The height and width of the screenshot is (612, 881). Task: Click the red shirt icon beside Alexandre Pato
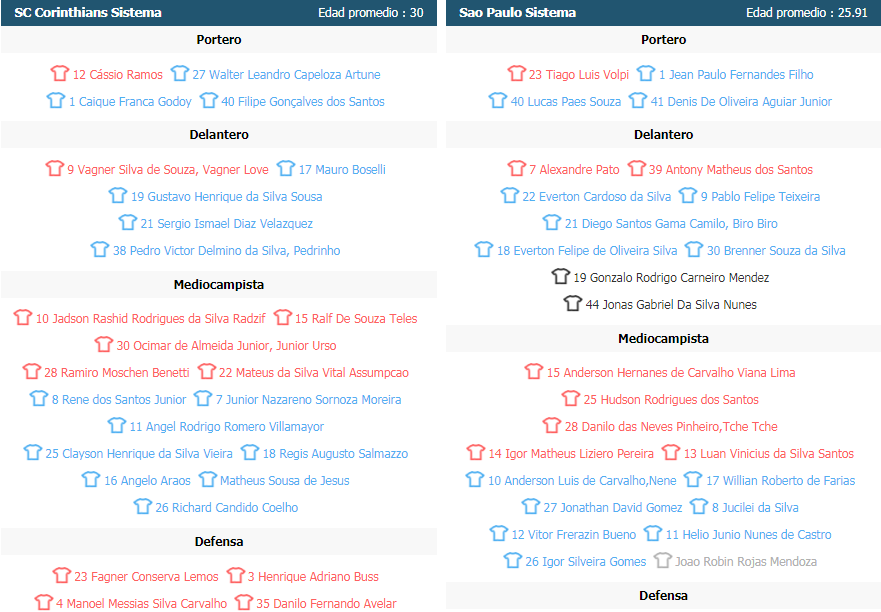pos(516,168)
